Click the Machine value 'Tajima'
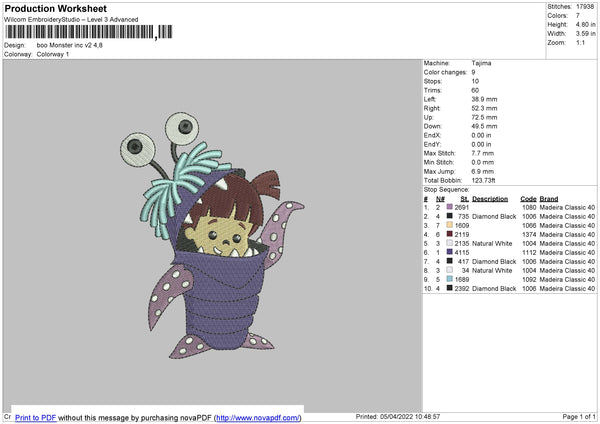Viewport: 600px width, 424px height. click(481, 63)
